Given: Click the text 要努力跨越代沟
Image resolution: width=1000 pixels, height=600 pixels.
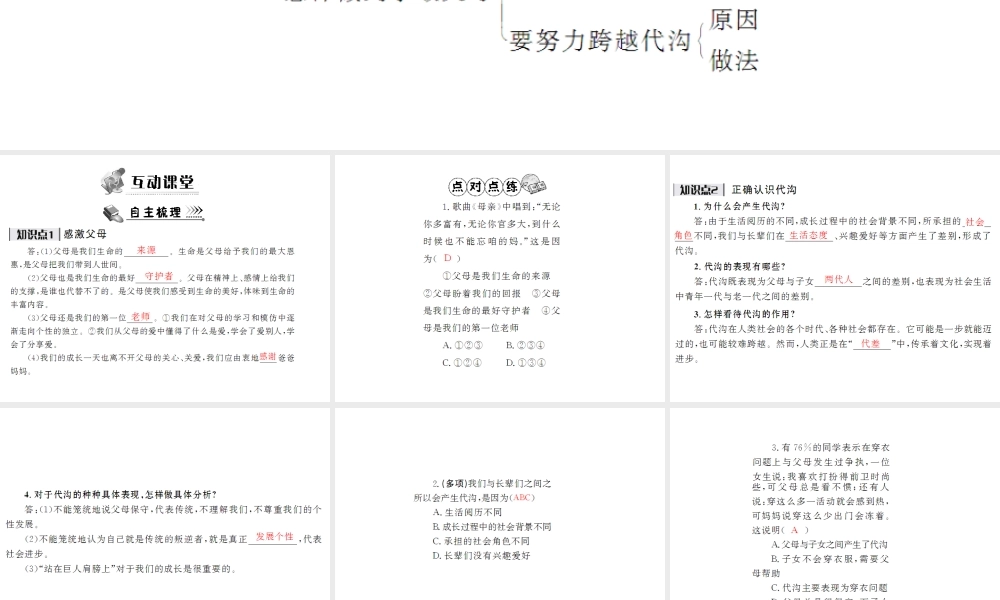Looking at the screenshot, I should click(600, 40).
